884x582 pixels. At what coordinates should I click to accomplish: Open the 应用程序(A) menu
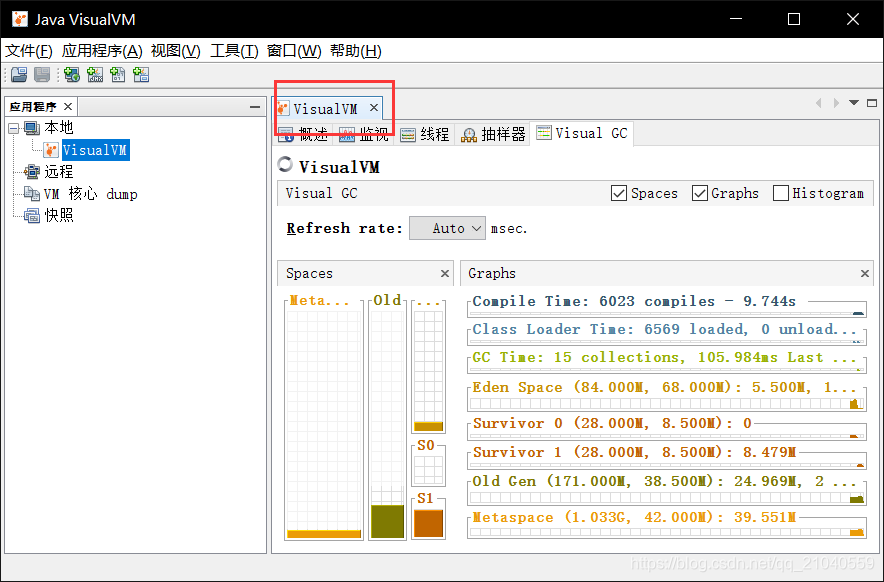[102, 51]
